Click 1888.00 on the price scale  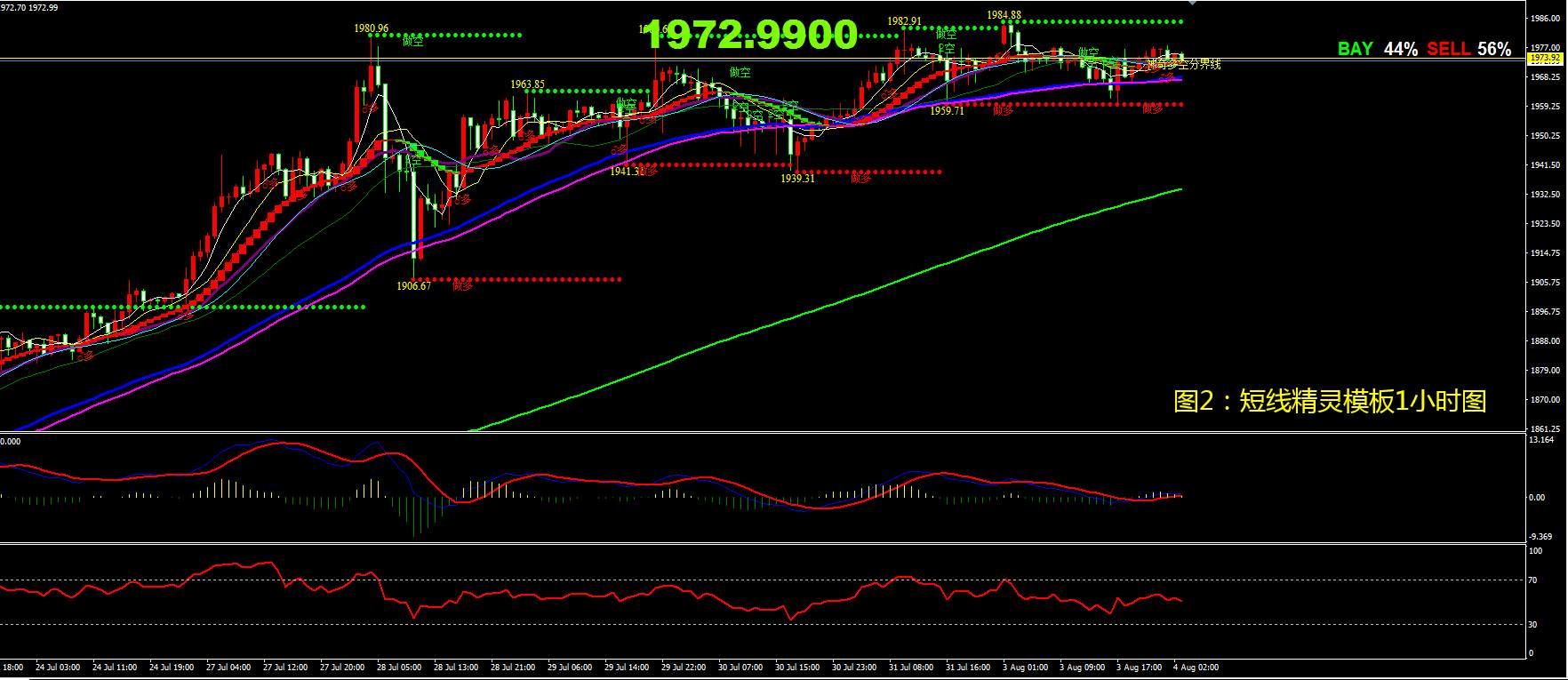(x=1546, y=340)
